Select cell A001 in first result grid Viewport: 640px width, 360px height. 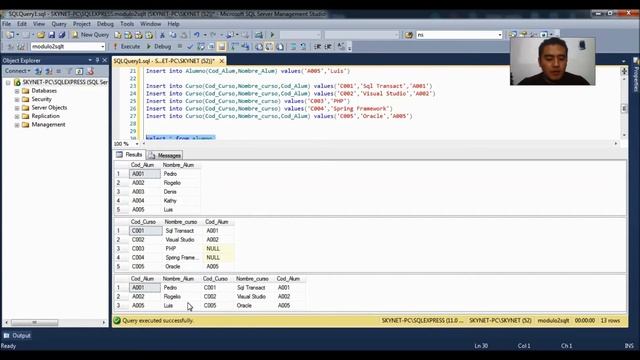click(144, 174)
